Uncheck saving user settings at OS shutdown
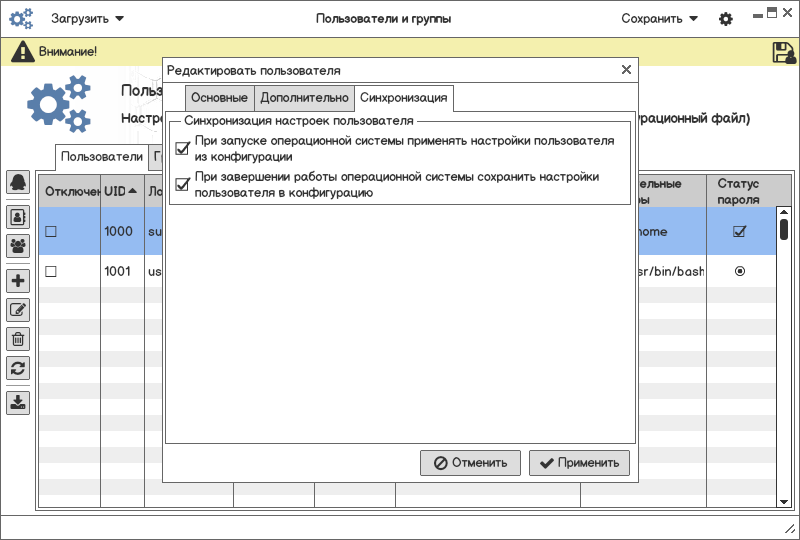The width and height of the screenshot is (800, 540). [182, 184]
